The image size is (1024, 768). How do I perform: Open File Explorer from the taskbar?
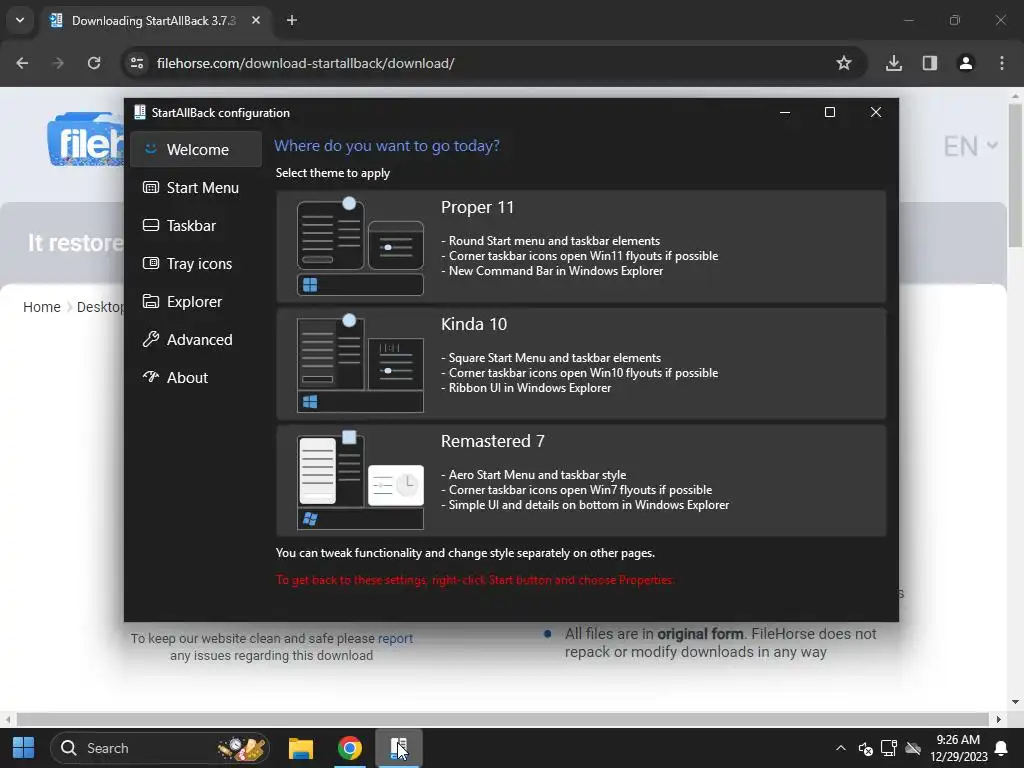coord(301,748)
